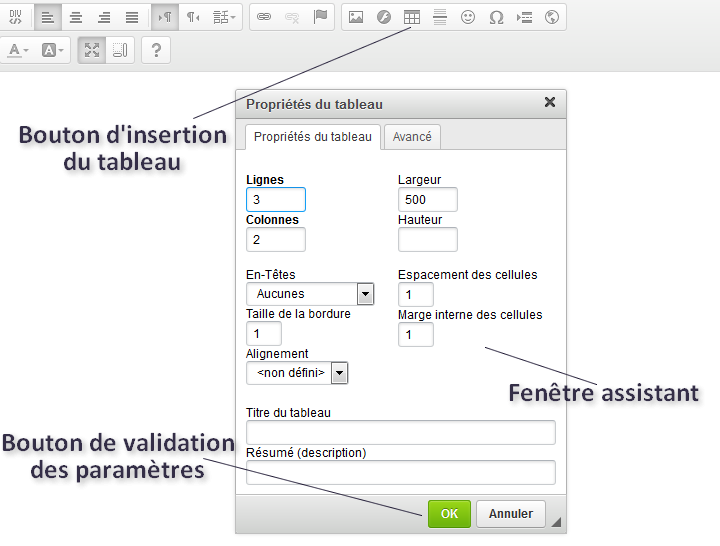Insert a link with the chain icon

coord(264,17)
